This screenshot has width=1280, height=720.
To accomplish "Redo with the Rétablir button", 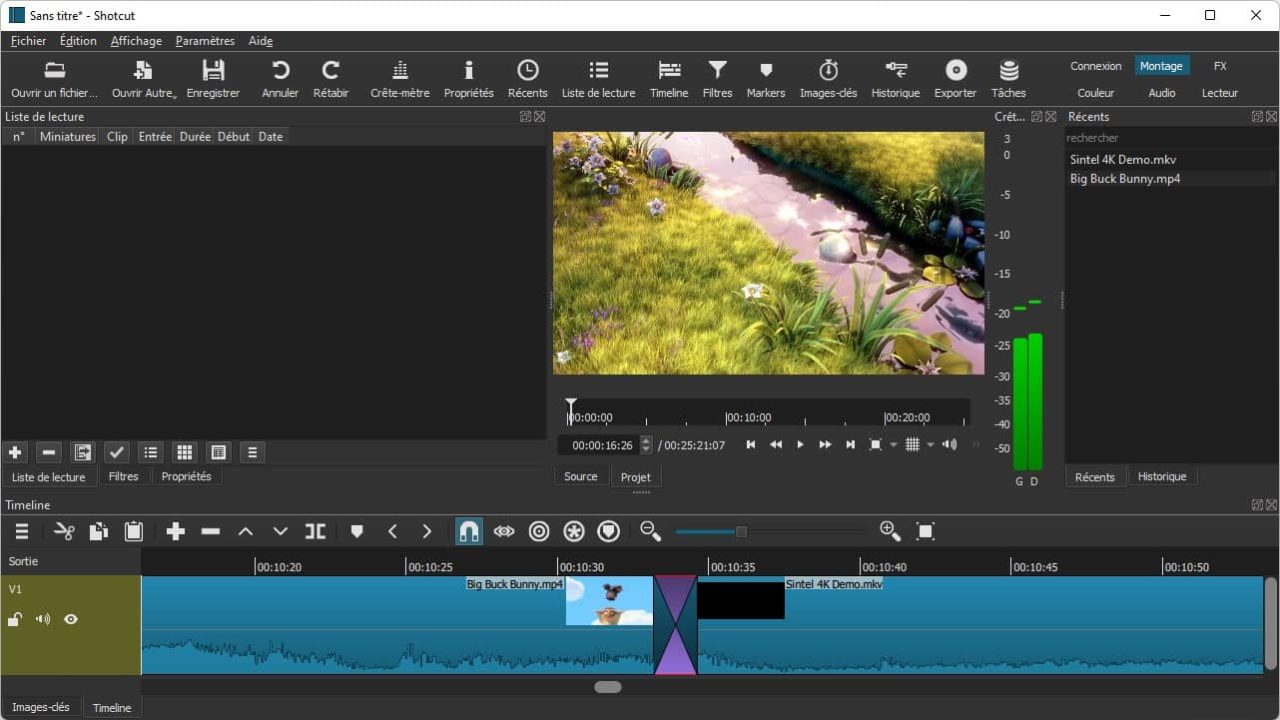I will [x=331, y=79].
